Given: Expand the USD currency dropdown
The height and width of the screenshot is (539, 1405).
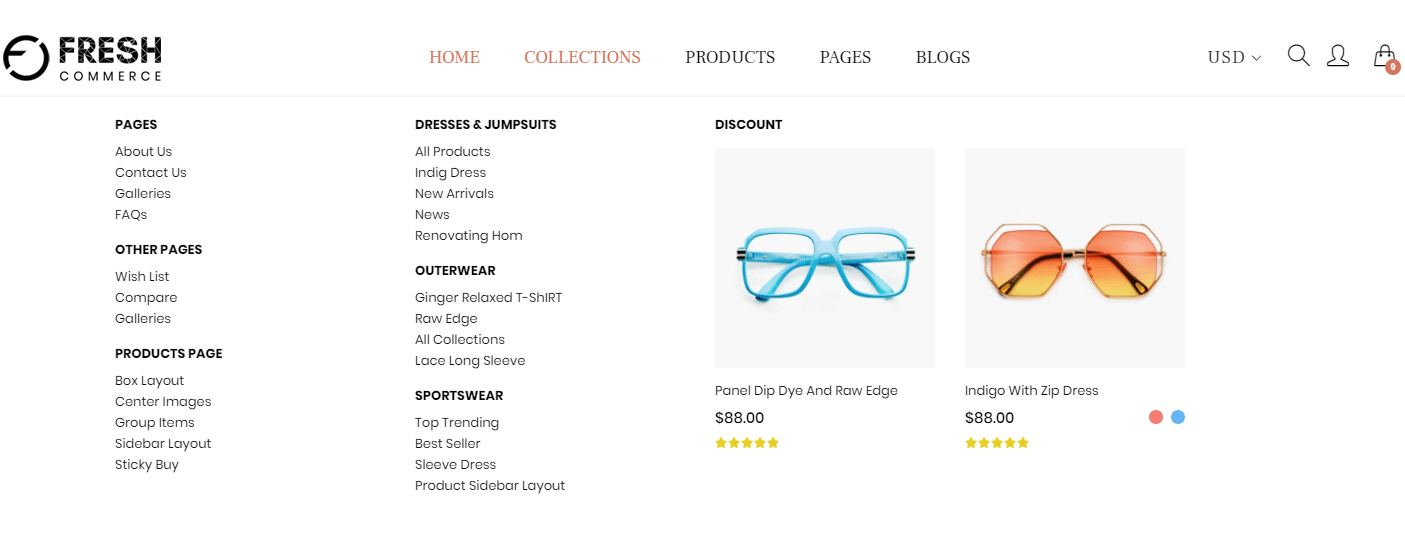Looking at the screenshot, I should (x=1234, y=58).
